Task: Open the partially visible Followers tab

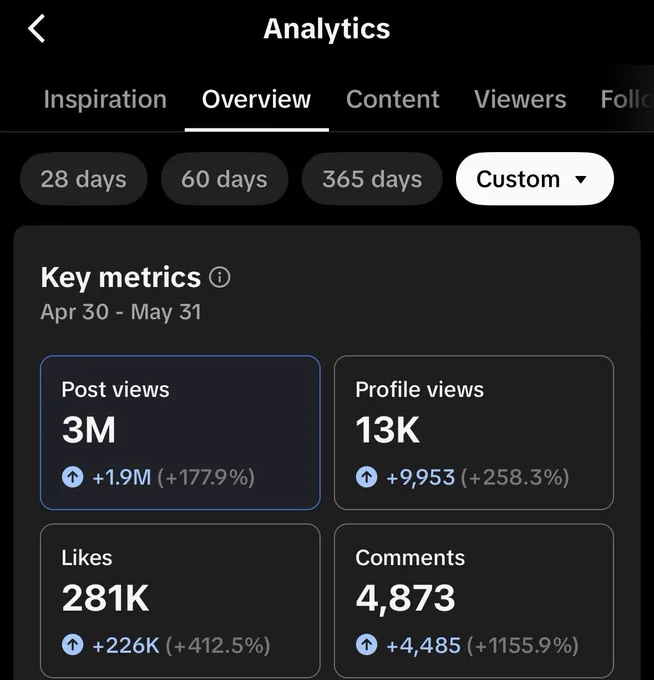Action: click(627, 99)
